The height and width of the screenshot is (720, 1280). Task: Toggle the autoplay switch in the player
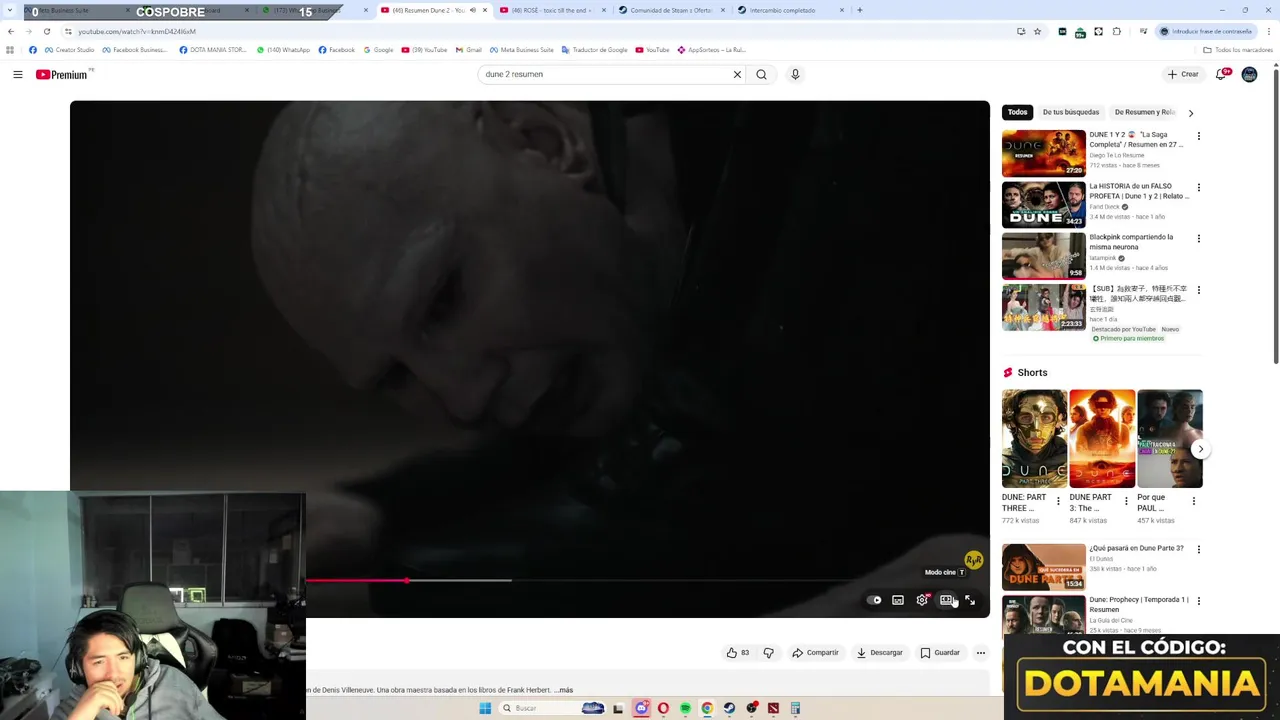[x=874, y=600]
